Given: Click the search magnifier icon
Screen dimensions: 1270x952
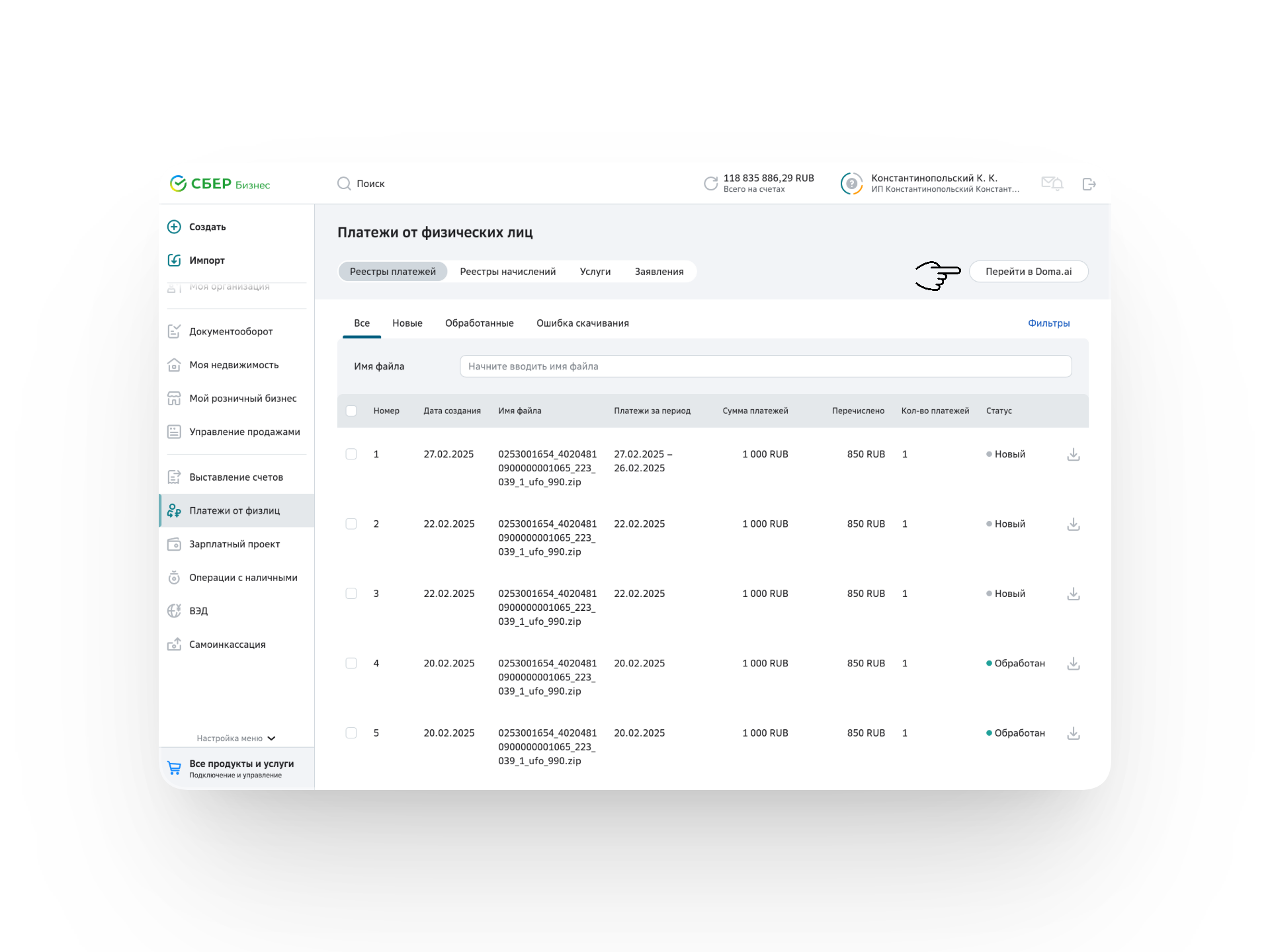Looking at the screenshot, I should (x=344, y=184).
